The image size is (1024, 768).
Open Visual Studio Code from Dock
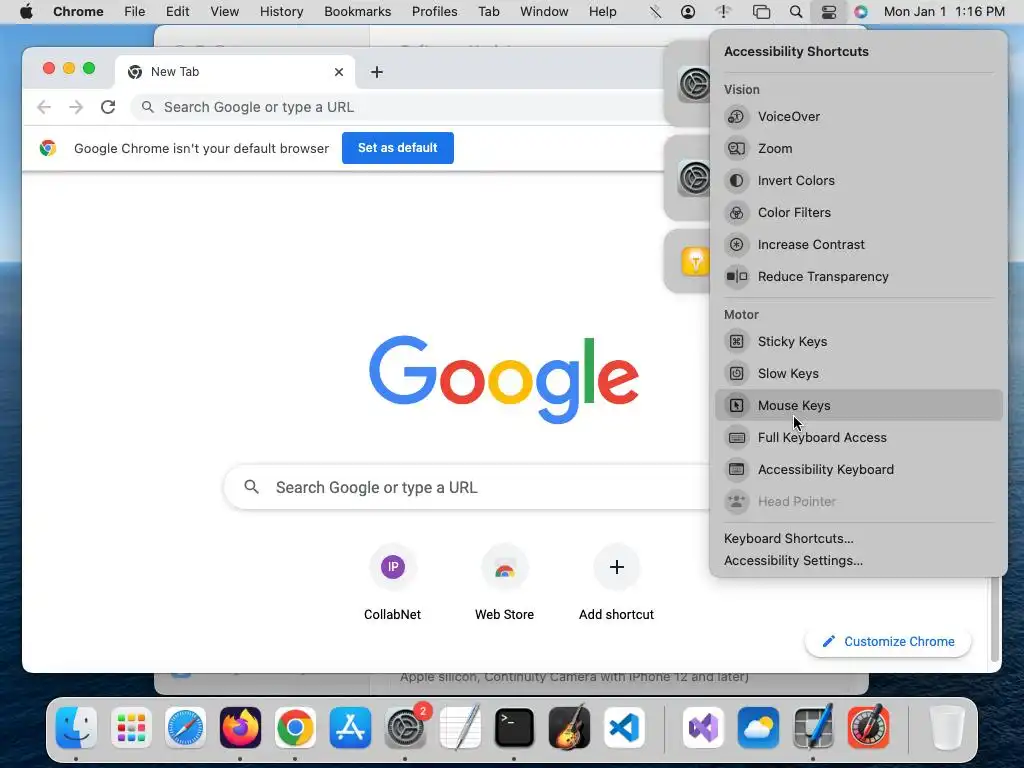click(x=624, y=728)
